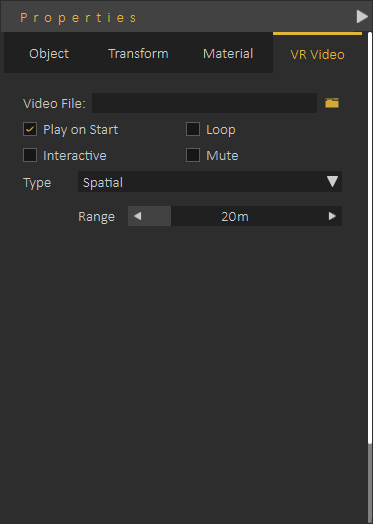Disable the Play on Start checkbox
The width and height of the screenshot is (373, 524).
click(x=30, y=129)
